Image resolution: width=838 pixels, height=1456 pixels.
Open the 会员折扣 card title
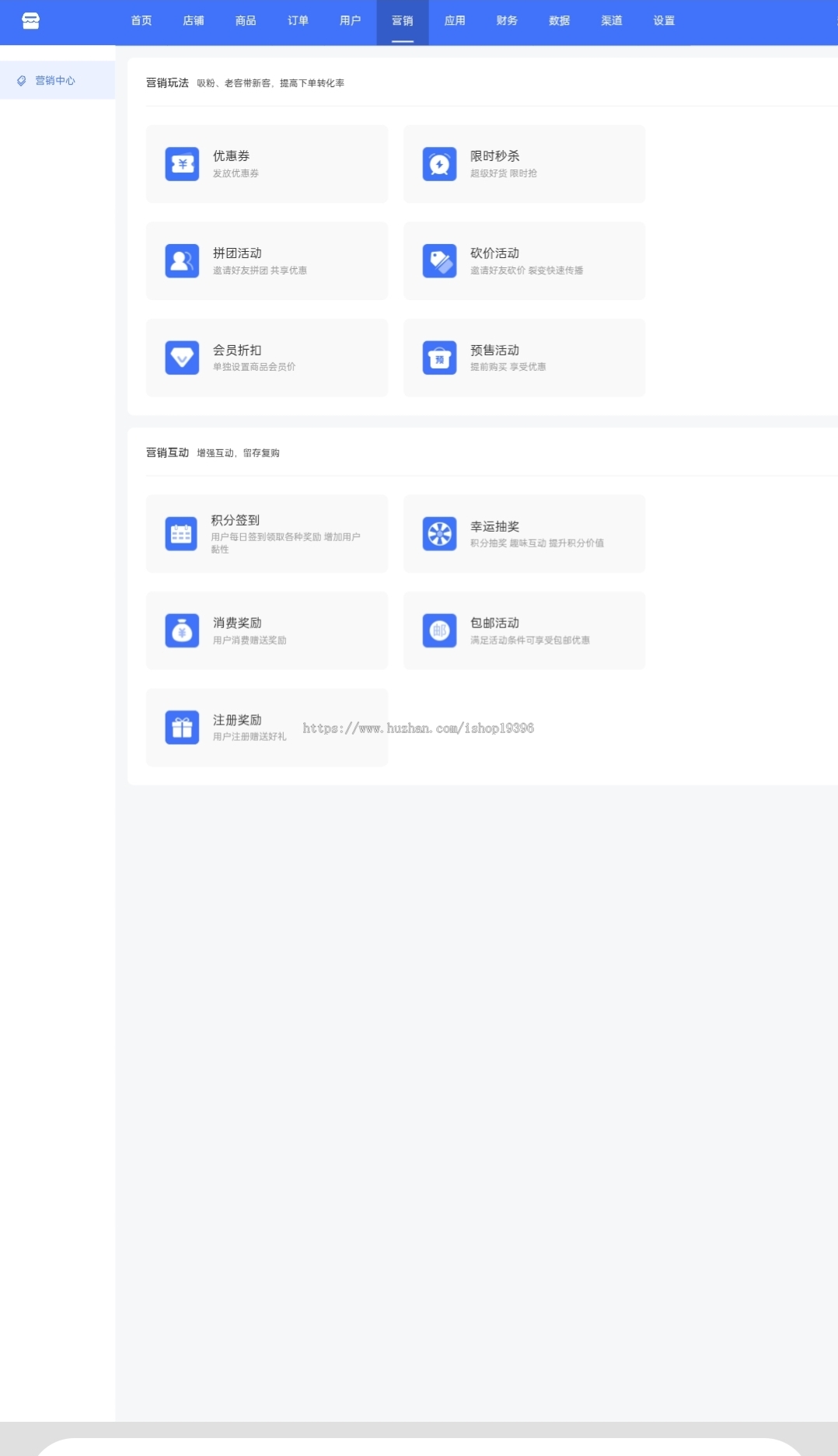[237, 351]
